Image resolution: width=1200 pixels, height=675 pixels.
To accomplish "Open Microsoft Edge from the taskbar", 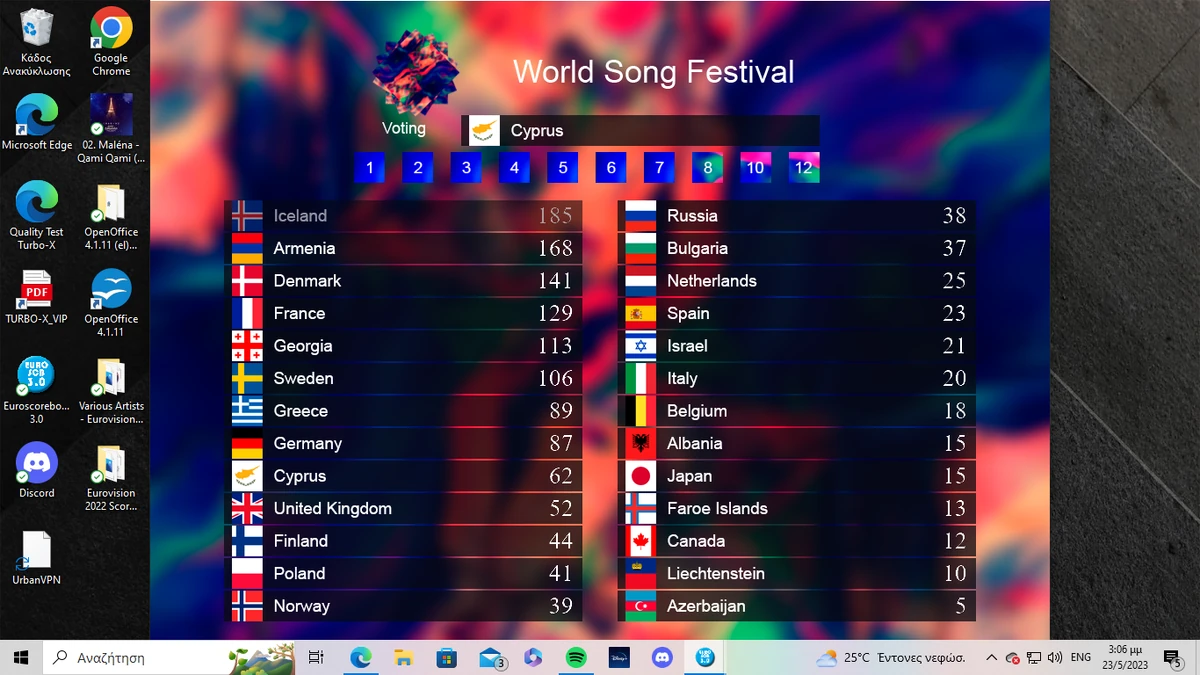I will [359, 658].
